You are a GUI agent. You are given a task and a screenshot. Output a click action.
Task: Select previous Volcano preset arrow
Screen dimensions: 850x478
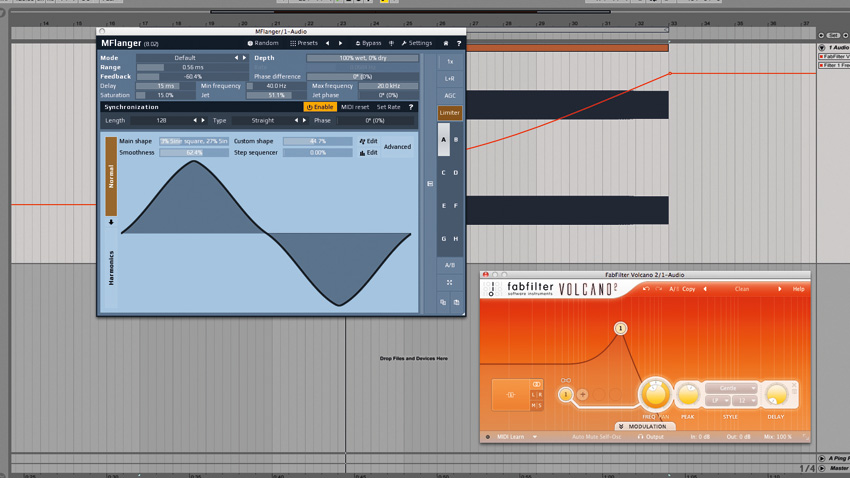(705, 289)
